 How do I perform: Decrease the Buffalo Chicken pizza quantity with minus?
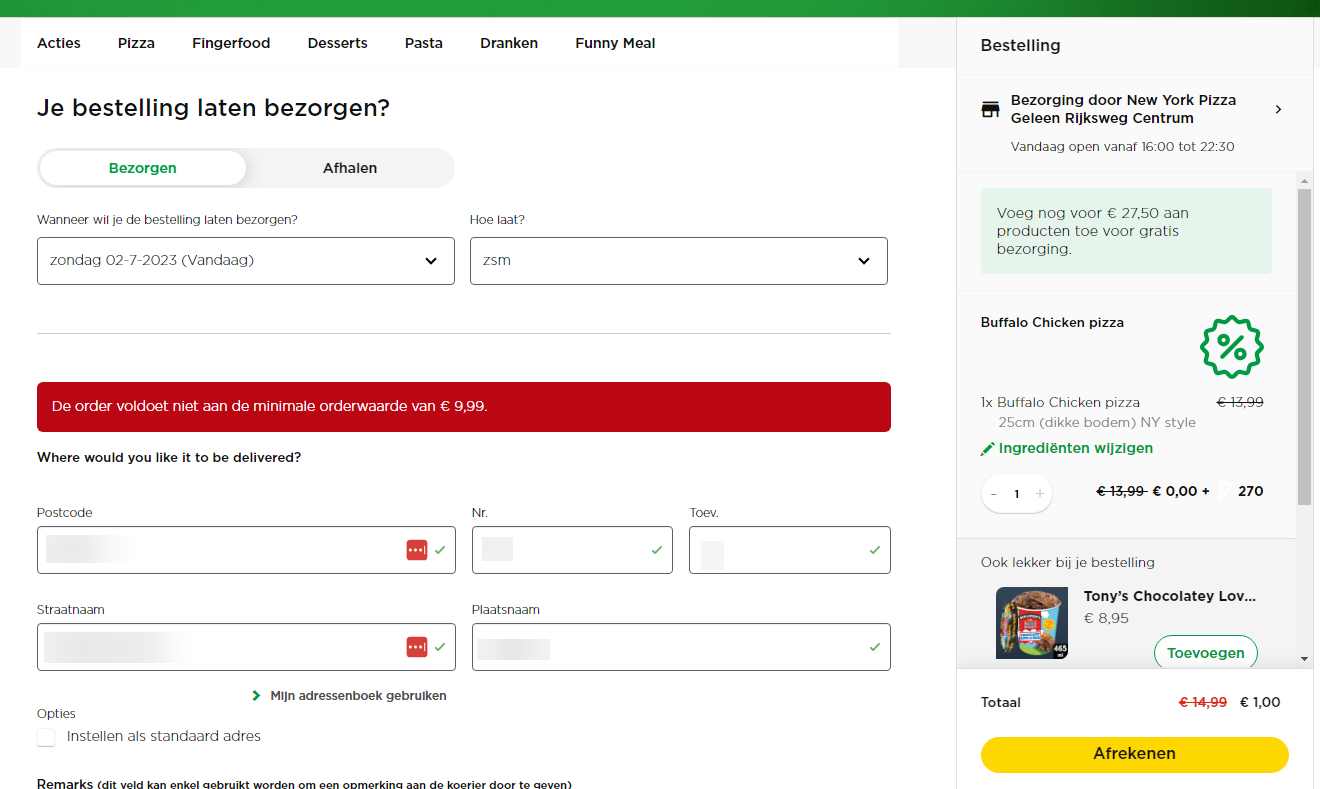coord(994,493)
